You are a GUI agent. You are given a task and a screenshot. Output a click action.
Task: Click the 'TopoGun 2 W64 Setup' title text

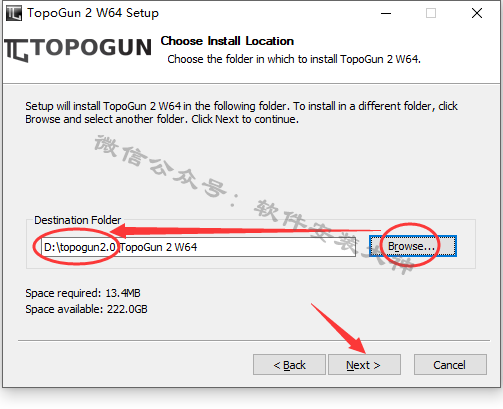coord(93,13)
